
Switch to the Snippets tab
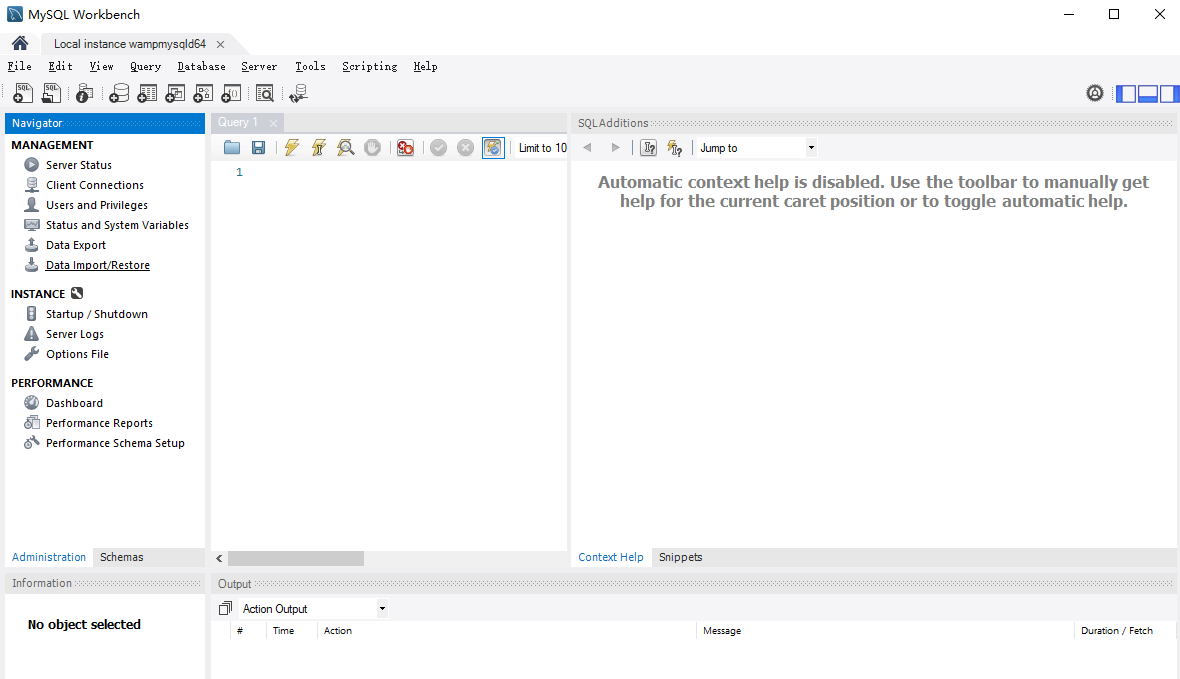click(x=680, y=557)
